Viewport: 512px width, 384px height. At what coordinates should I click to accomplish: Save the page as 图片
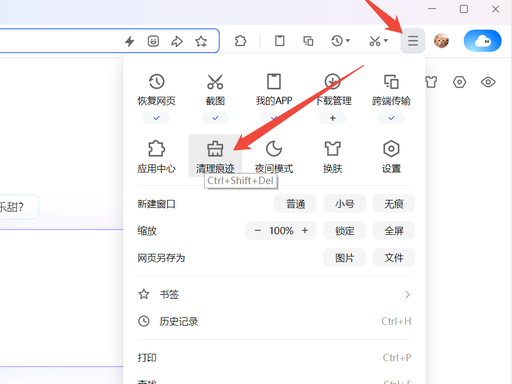344,257
